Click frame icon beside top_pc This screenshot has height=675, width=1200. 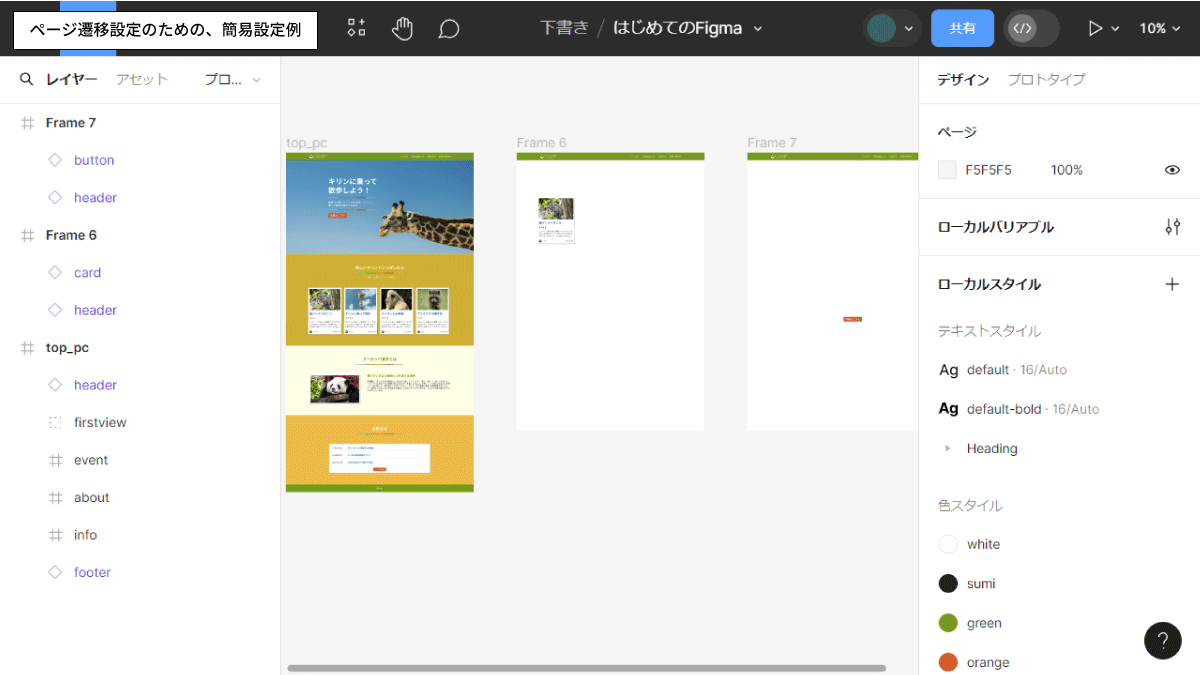coord(27,348)
